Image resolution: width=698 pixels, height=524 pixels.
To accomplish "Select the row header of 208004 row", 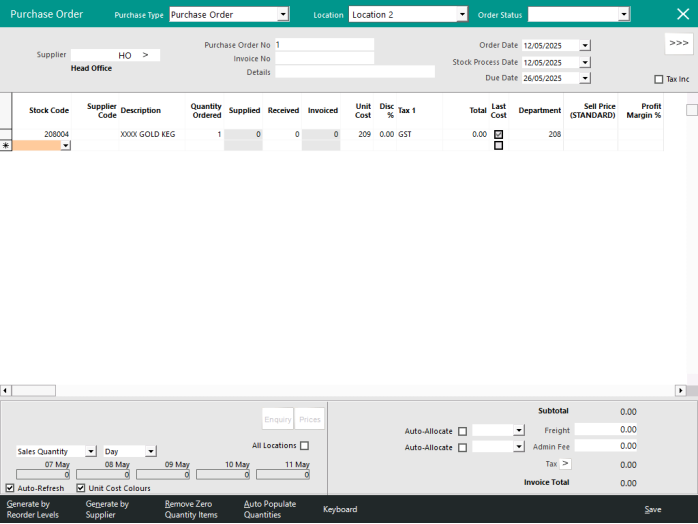I will point(6,134).
